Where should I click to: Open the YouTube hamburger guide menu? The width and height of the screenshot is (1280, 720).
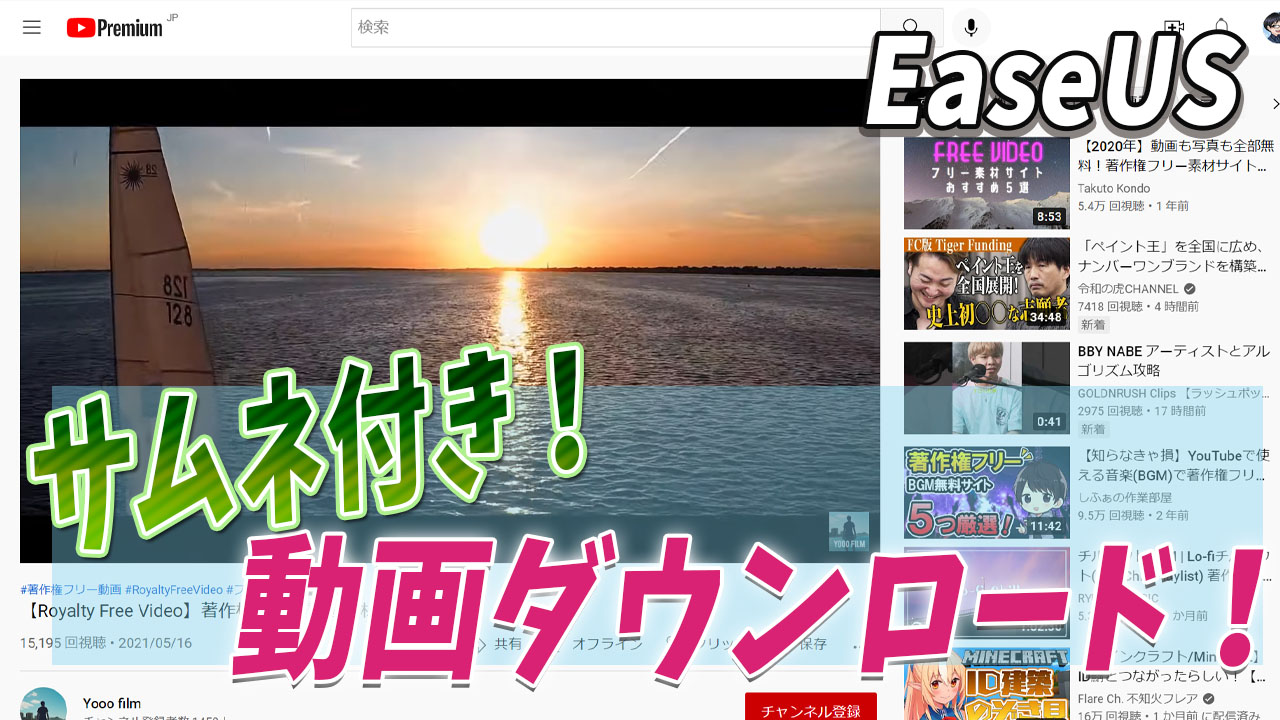point(32,27)
